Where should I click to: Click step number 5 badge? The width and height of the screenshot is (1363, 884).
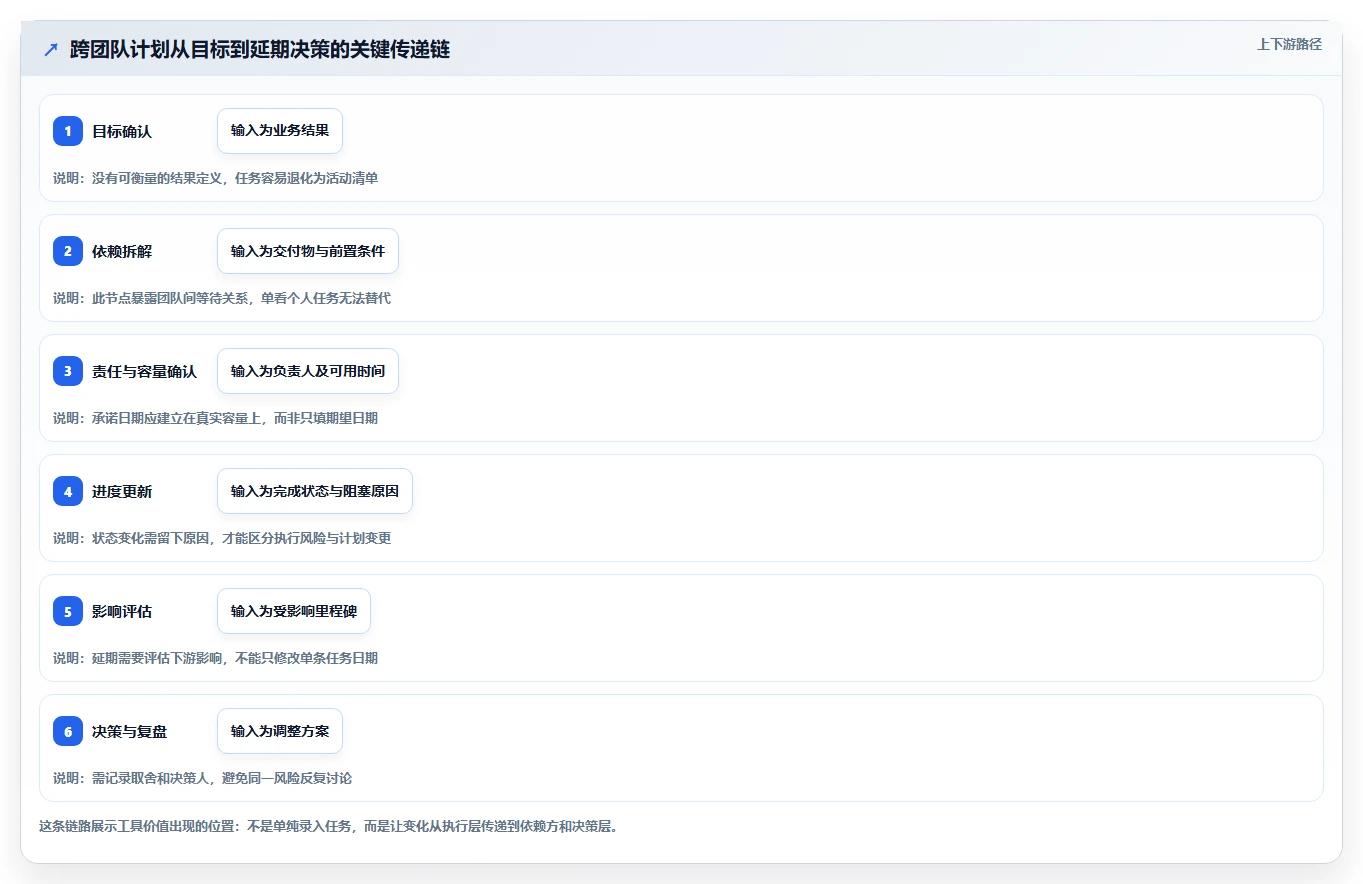click(68, 611)
